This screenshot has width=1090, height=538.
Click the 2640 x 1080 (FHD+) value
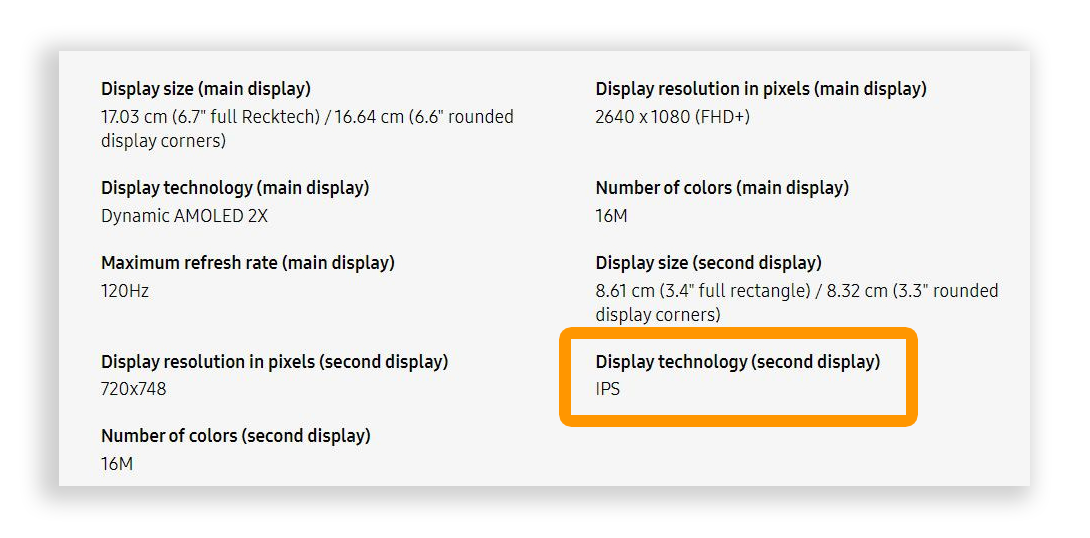[x=672, y=117]
